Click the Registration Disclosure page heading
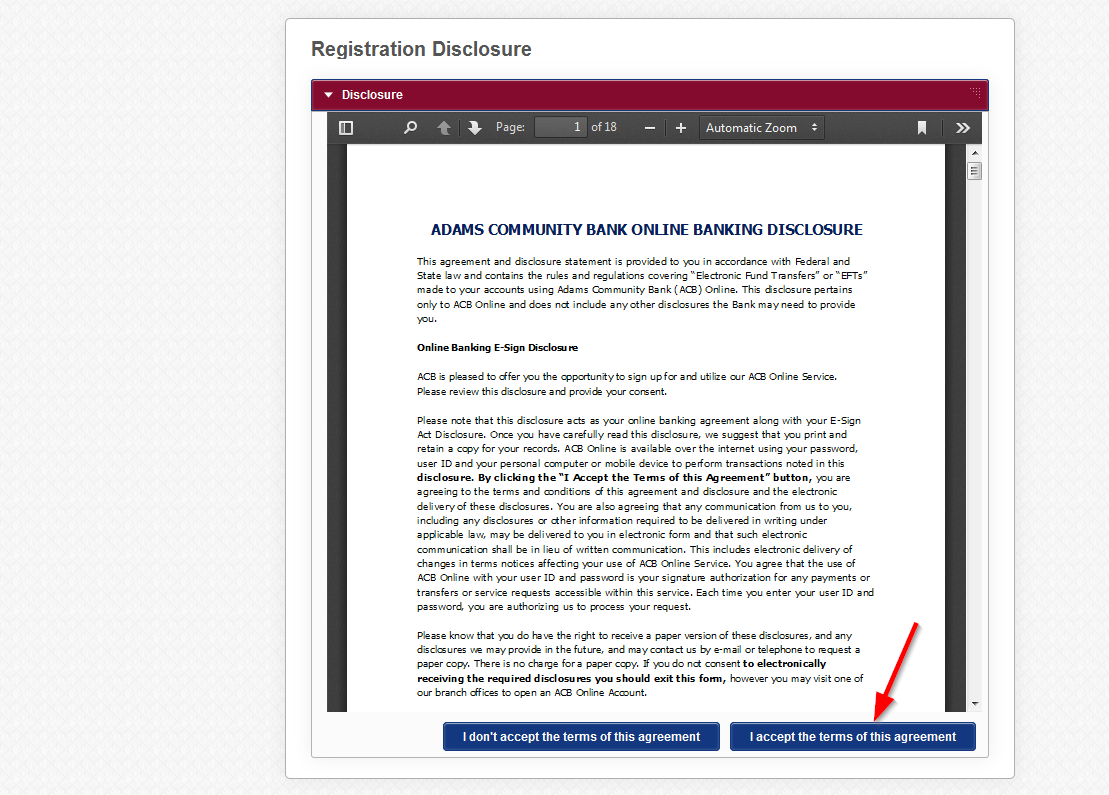Screen dimensions: 1109x795 coord(422,49)
